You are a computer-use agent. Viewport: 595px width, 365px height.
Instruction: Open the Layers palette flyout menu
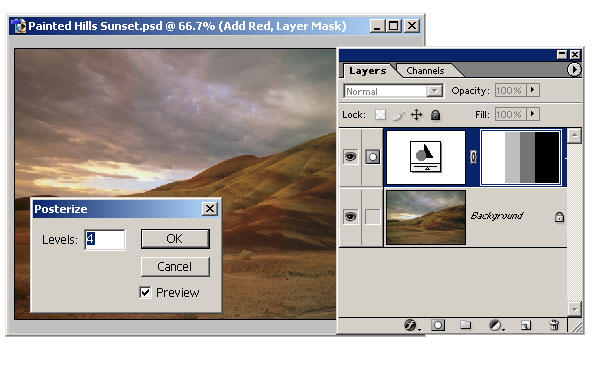coord(574,70)
